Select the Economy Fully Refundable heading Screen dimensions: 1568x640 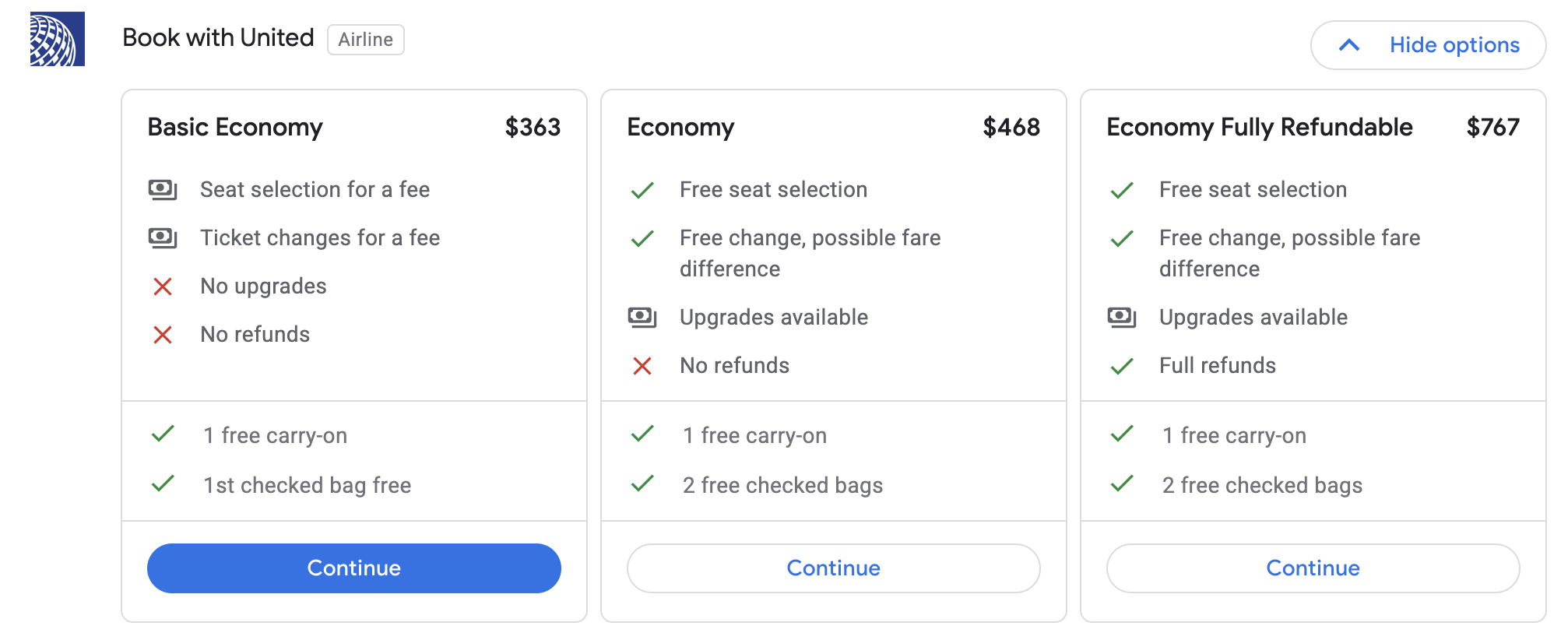tap(1260, 127)
